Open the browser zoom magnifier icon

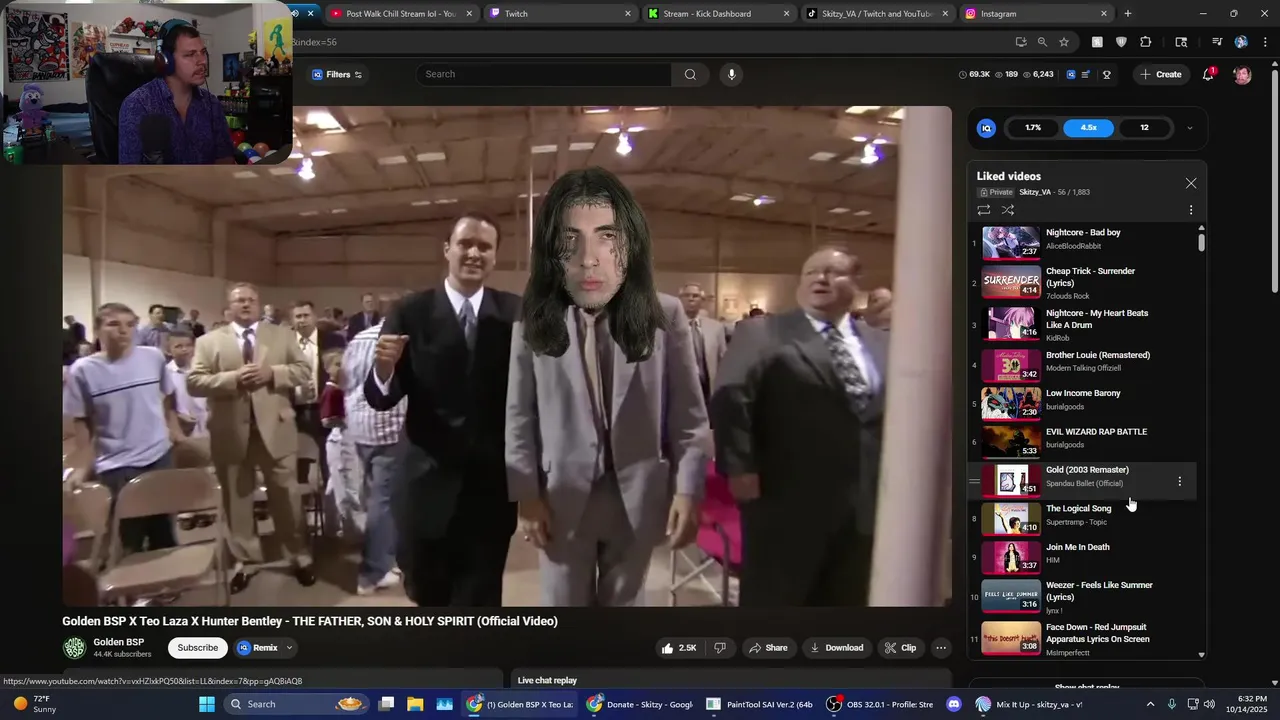[x=1042, y=42]
